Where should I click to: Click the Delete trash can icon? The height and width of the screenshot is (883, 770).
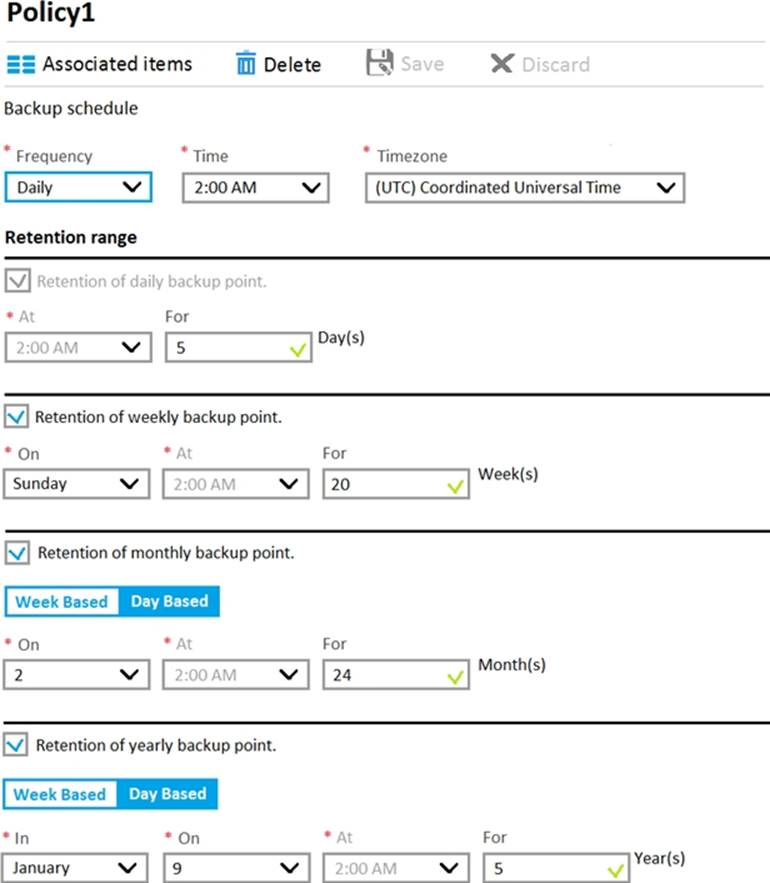click(x=246, y=64)
